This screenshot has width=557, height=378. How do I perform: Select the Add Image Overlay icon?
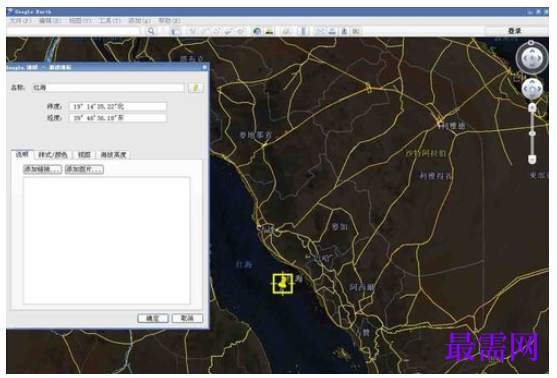[229, 31]
